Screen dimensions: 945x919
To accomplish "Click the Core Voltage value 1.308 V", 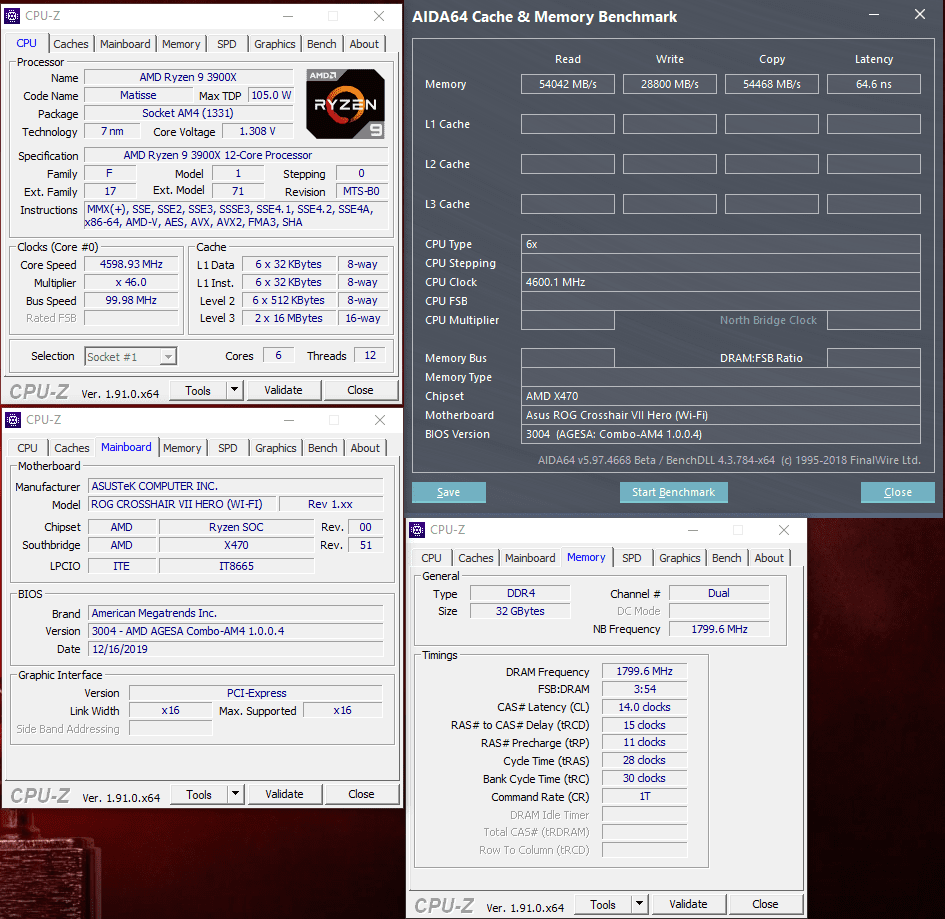I will 257,131.
